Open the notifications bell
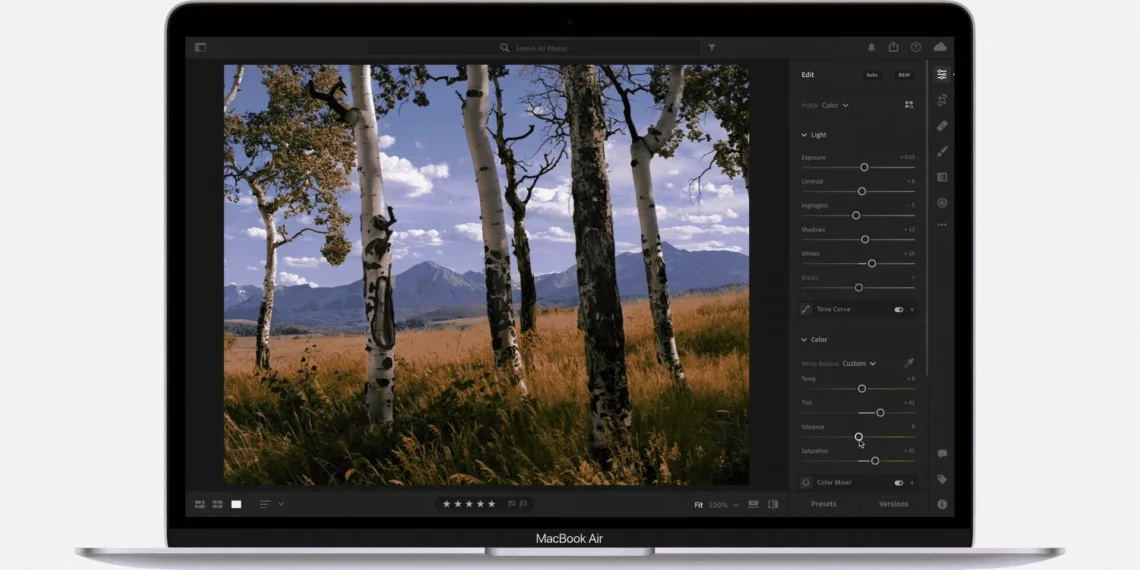1140x570 pixels. (x=871, y=47)
